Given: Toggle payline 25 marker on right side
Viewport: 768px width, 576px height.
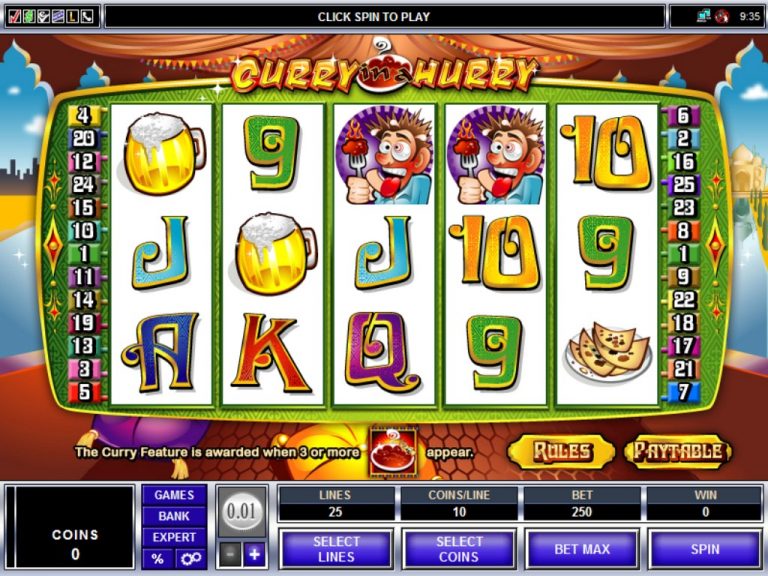Looking at the screenshot, I should pyautogui.click(x=684, y=185).
